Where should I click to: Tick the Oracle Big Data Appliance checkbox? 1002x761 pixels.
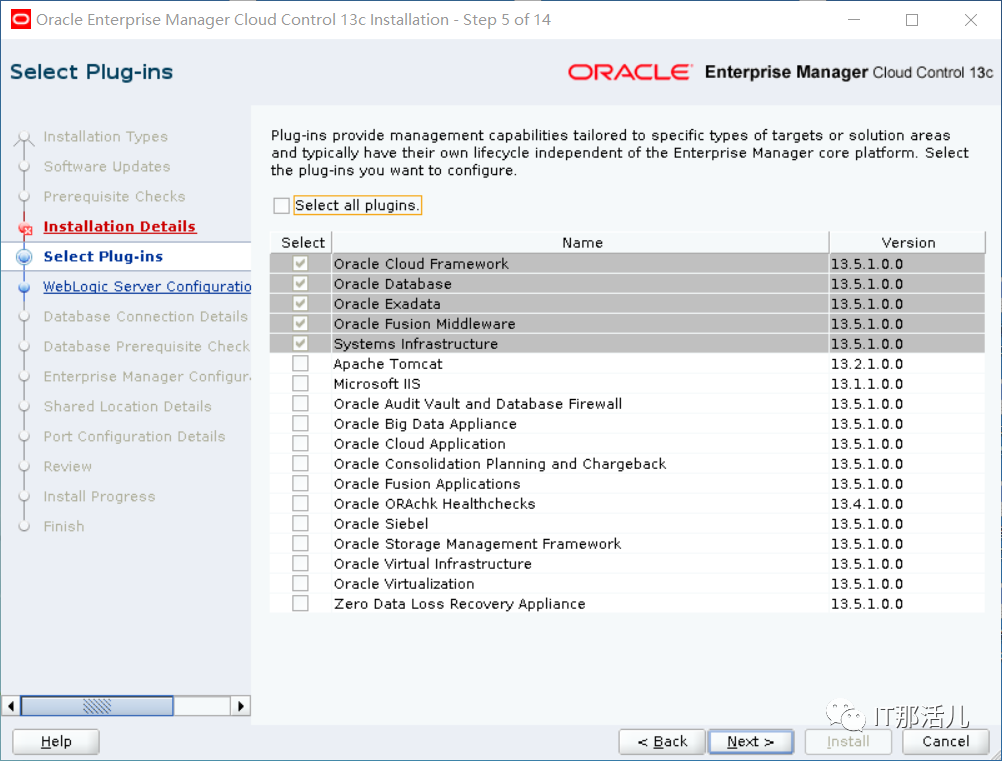point(300,424)
